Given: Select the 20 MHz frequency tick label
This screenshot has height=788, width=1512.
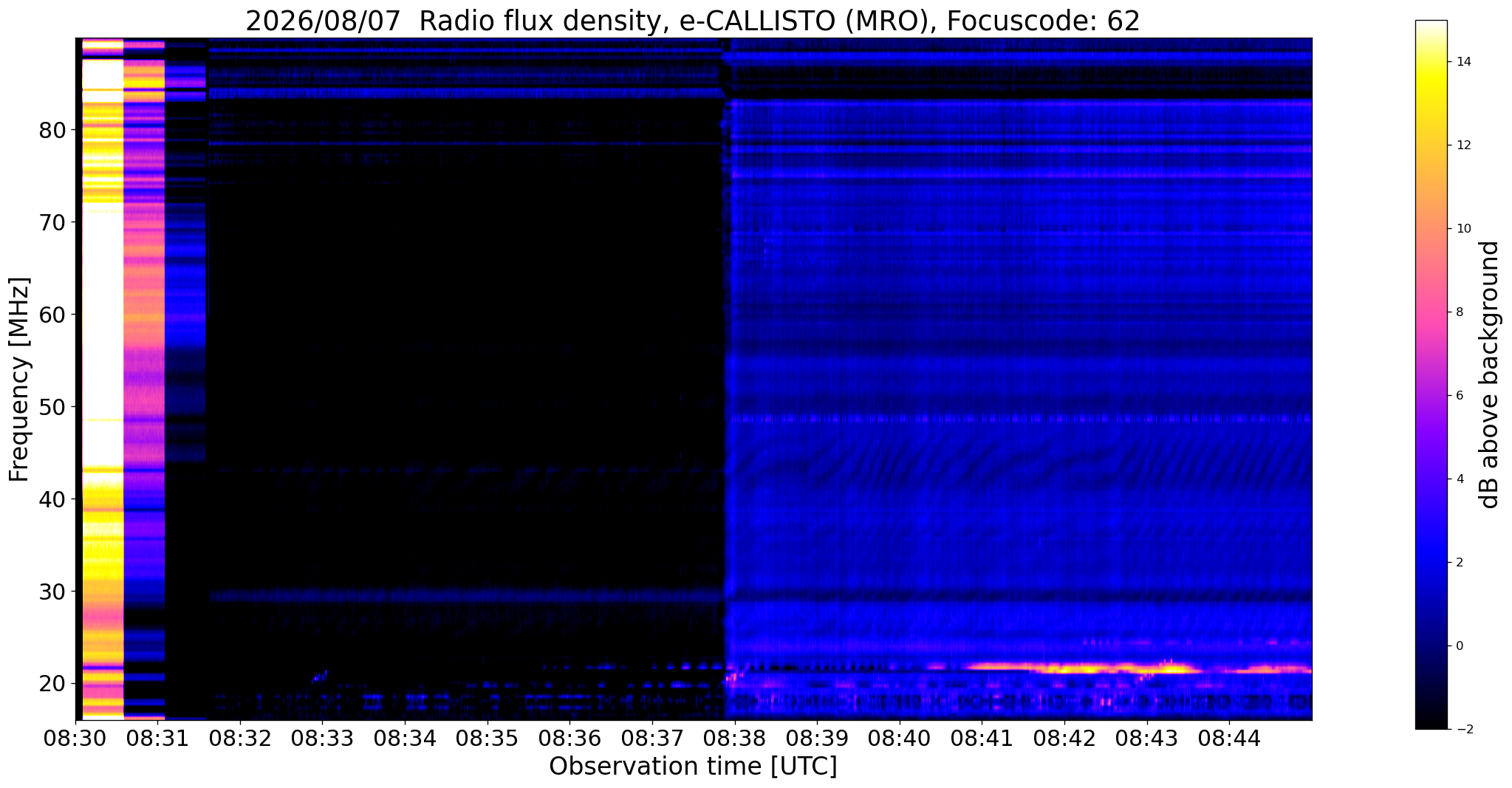Looking at the screenshot, I should [52, 684].
